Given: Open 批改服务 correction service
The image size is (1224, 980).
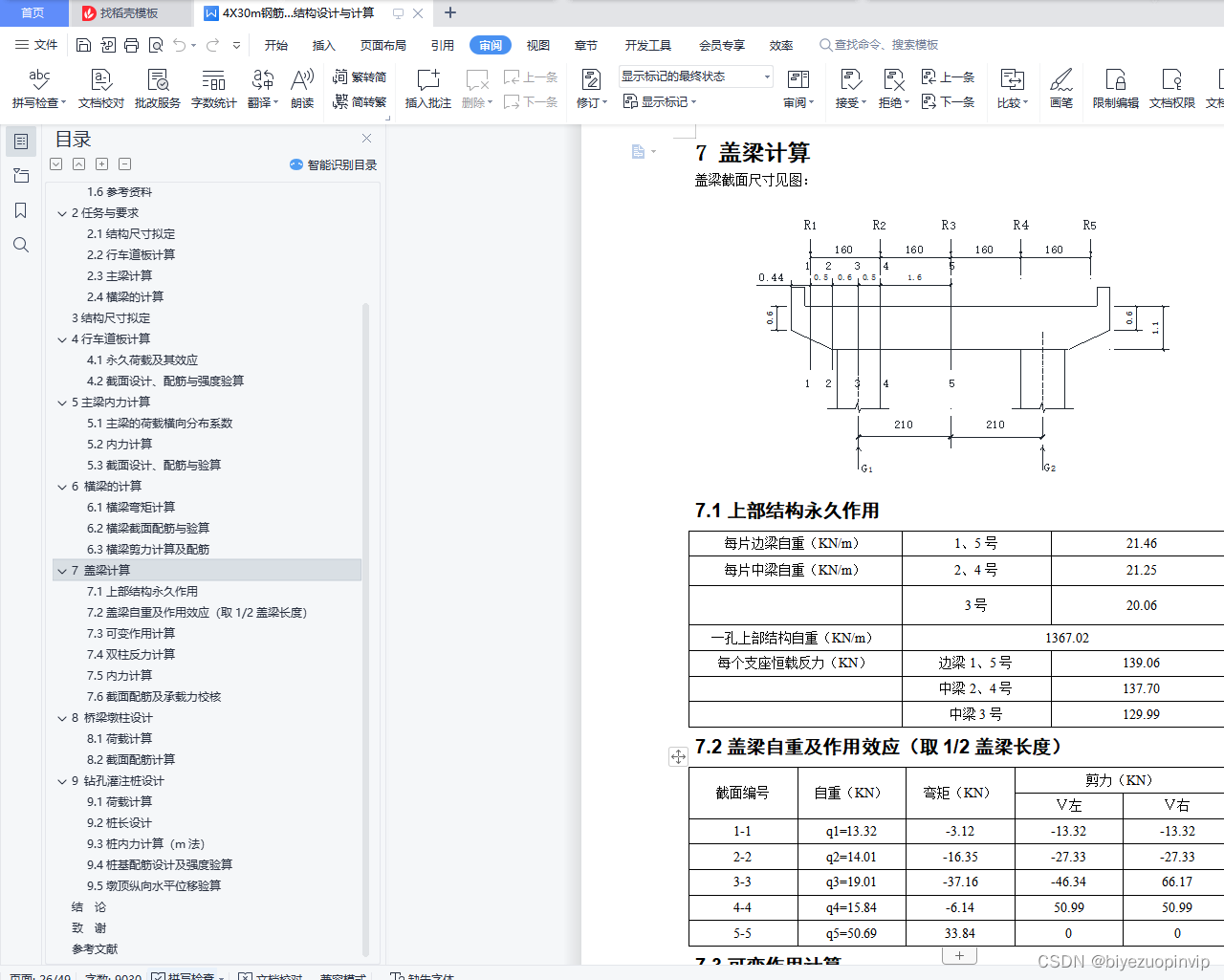Looking at the screenshot, I should click(x=158, y=89).
